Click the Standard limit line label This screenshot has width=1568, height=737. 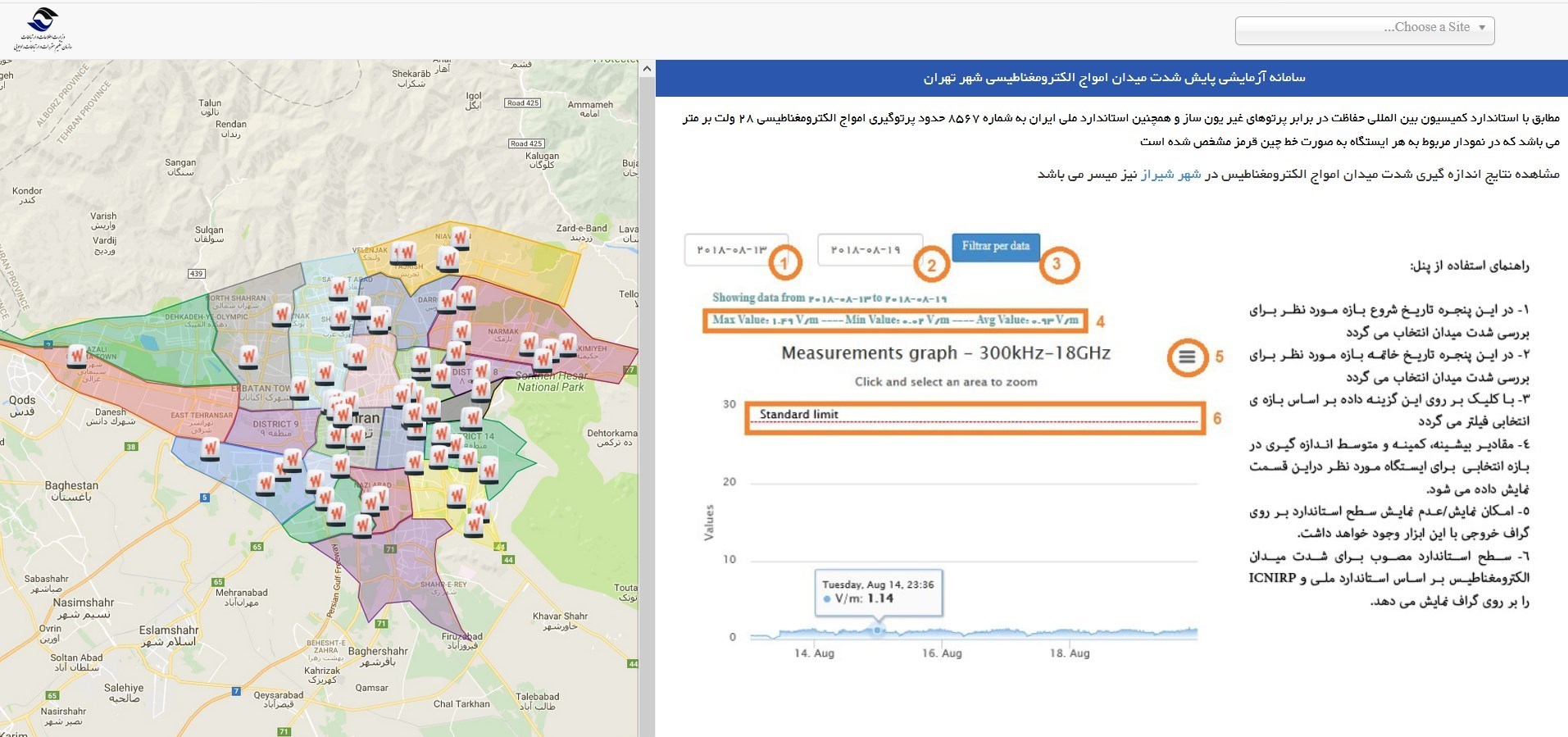pyautogui.click(x=798, y=415)
